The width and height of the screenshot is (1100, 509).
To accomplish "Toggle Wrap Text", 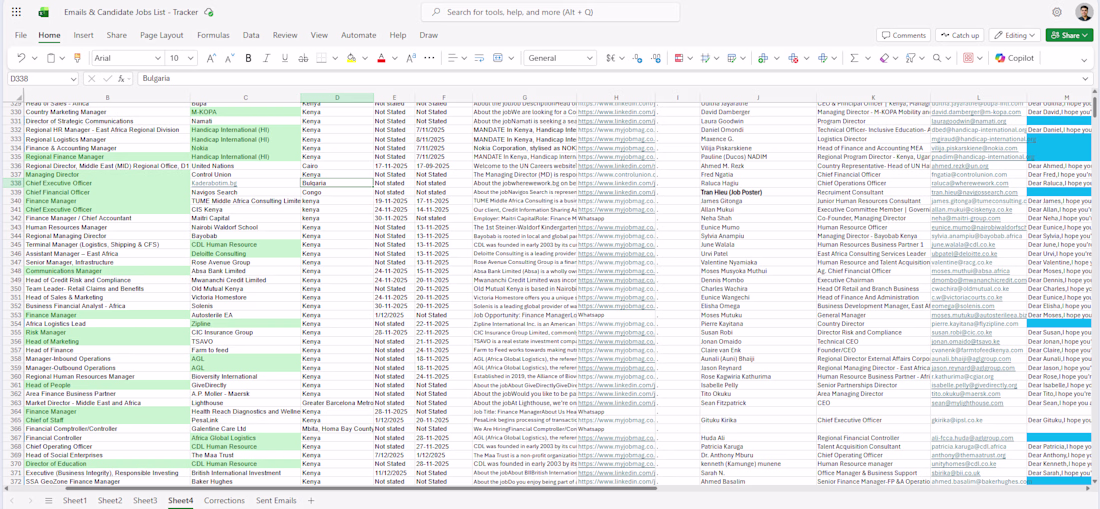I will pos(480,58).
